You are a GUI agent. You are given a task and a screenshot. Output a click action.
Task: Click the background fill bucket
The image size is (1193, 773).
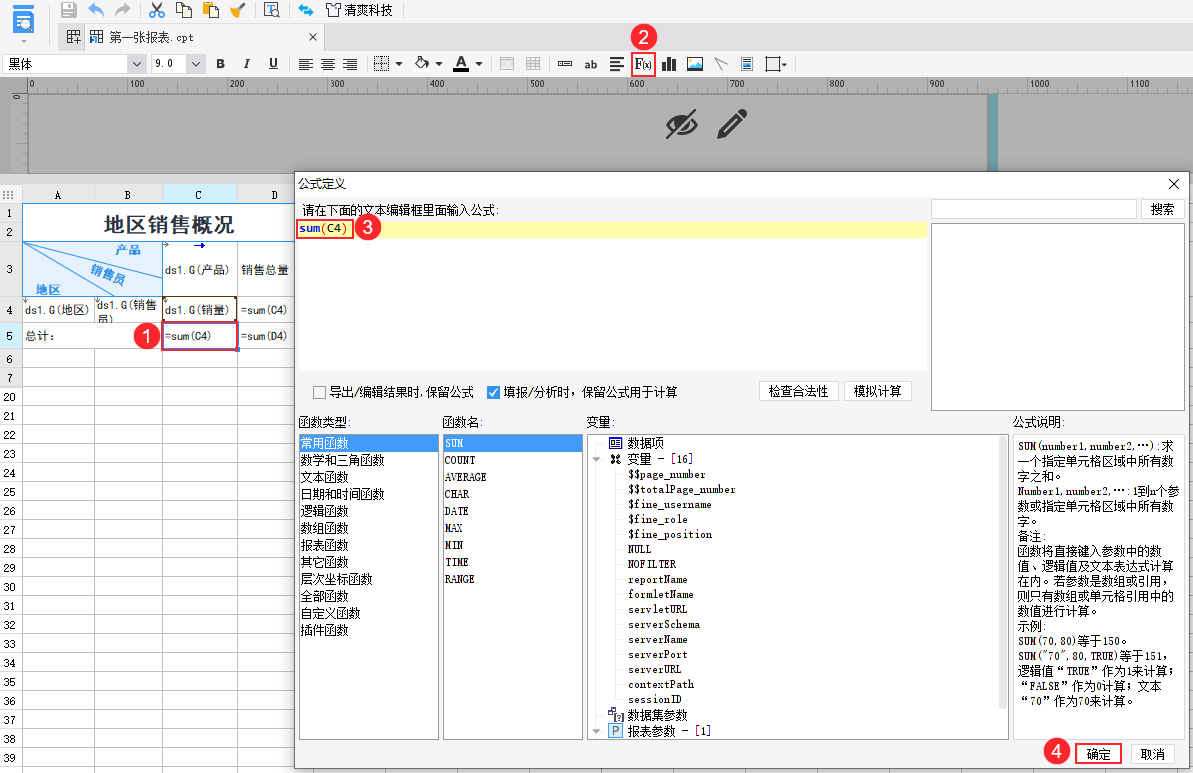click(422, 64)
